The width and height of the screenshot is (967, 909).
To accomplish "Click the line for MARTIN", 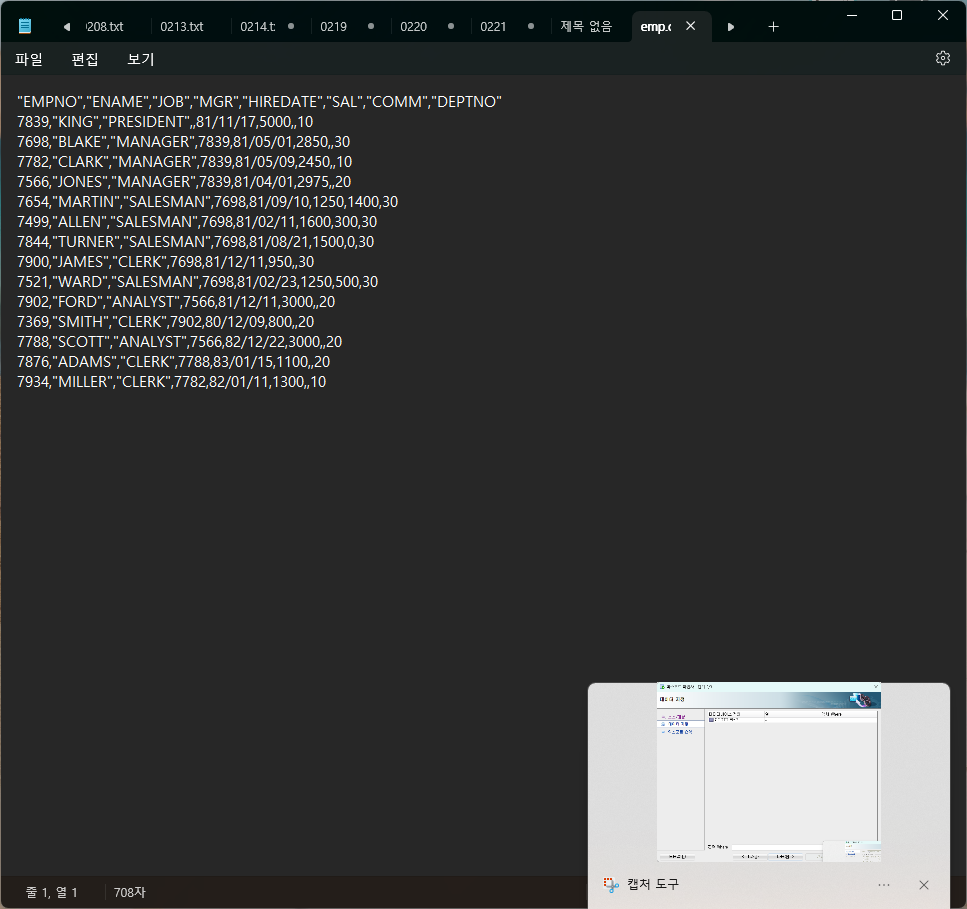I will (208, 202).
